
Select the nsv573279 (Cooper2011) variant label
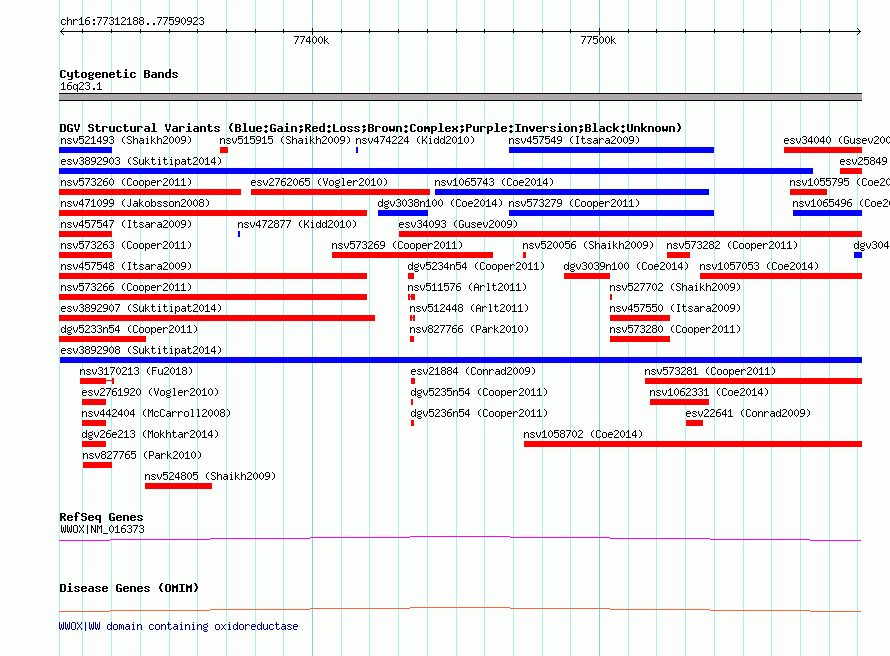click(x=574, y=203)
